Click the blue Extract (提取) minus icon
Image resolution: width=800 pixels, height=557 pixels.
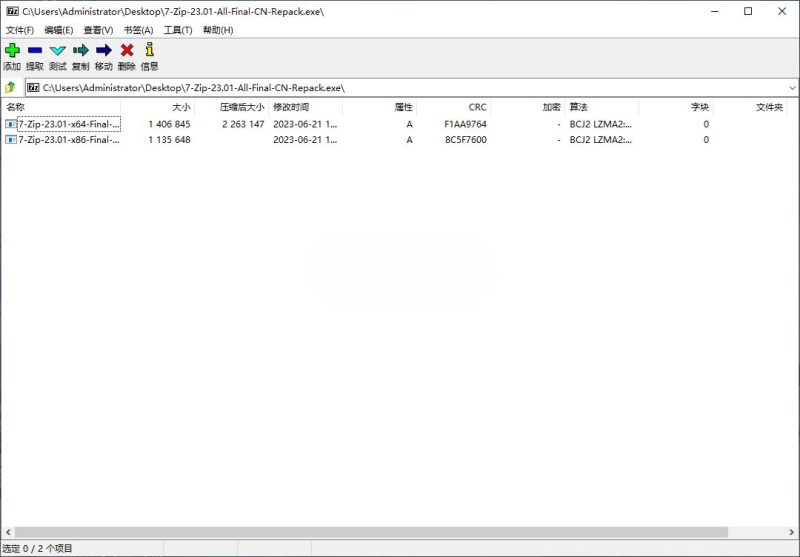(35, 50)
